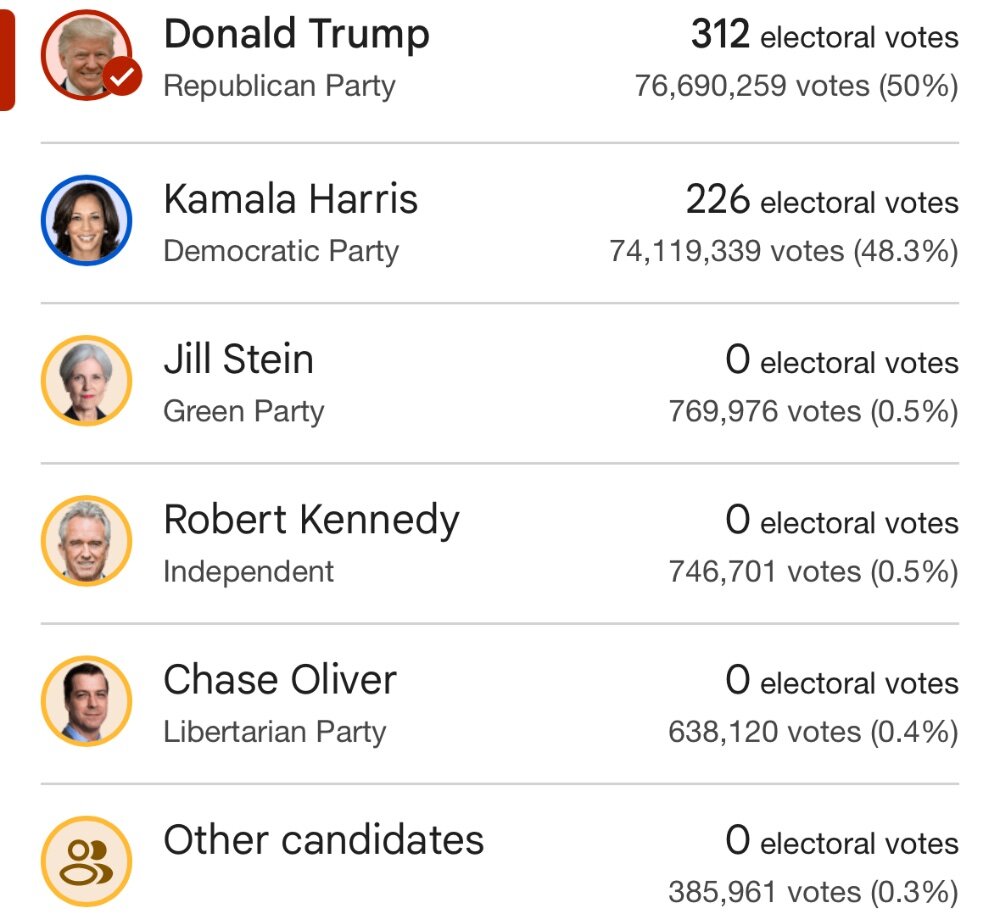The image size is (1000, 914).
Task: Click the Other candidates group icon
Action: [x=86, y=861]
